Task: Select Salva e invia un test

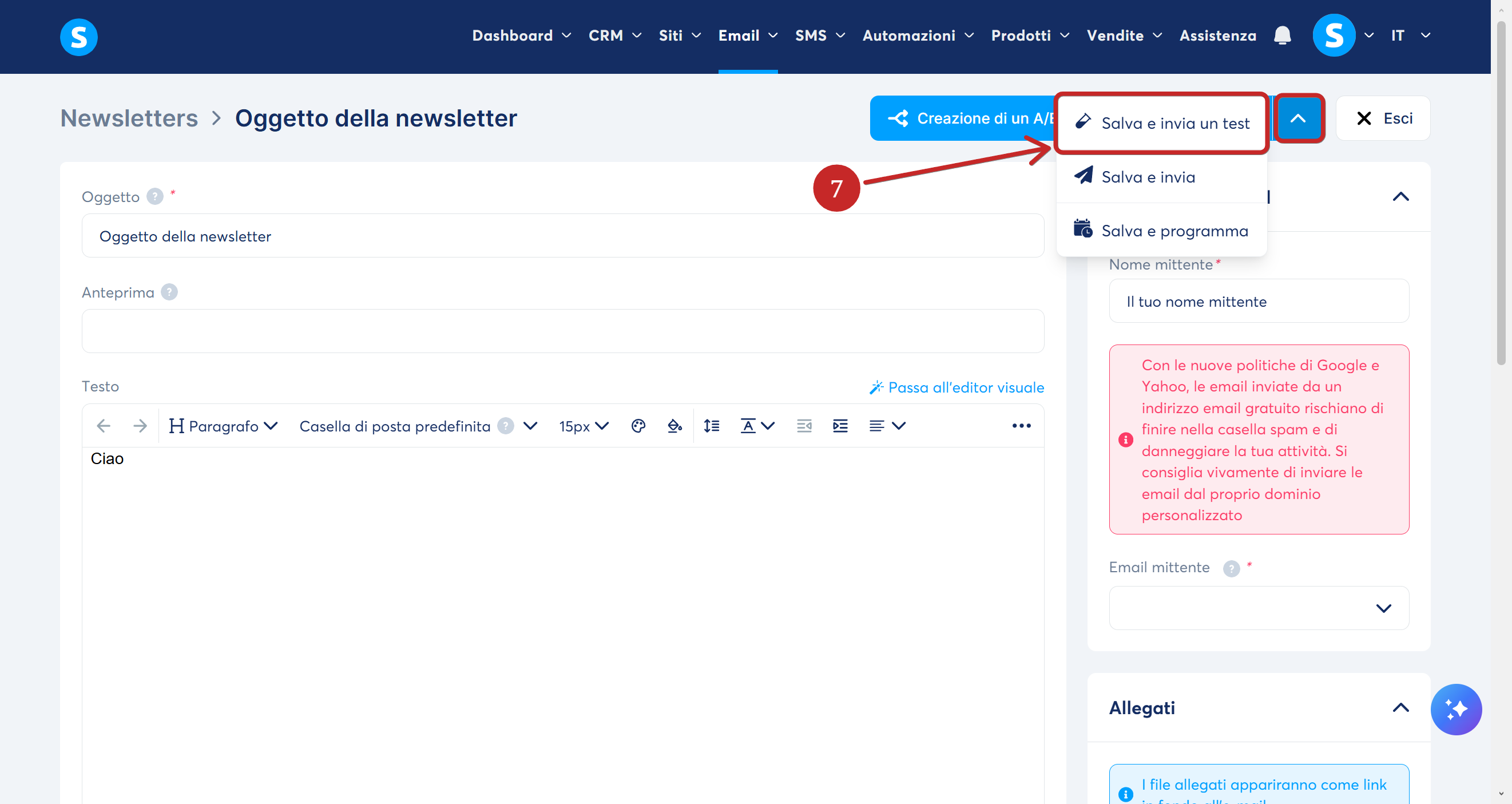Action: (x=1161, y=122)
